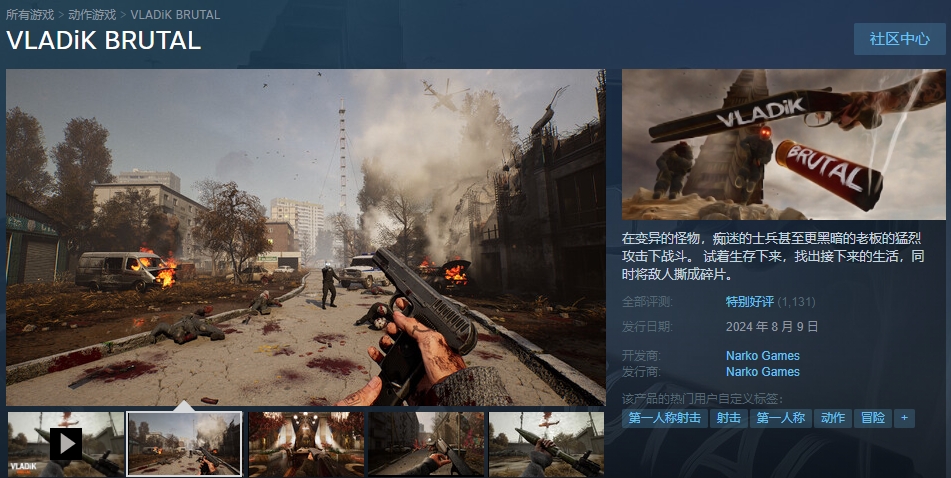Viewport: 951px width, 478px height.
Task: Click the game header capsule image
Action: click(784, 144)
